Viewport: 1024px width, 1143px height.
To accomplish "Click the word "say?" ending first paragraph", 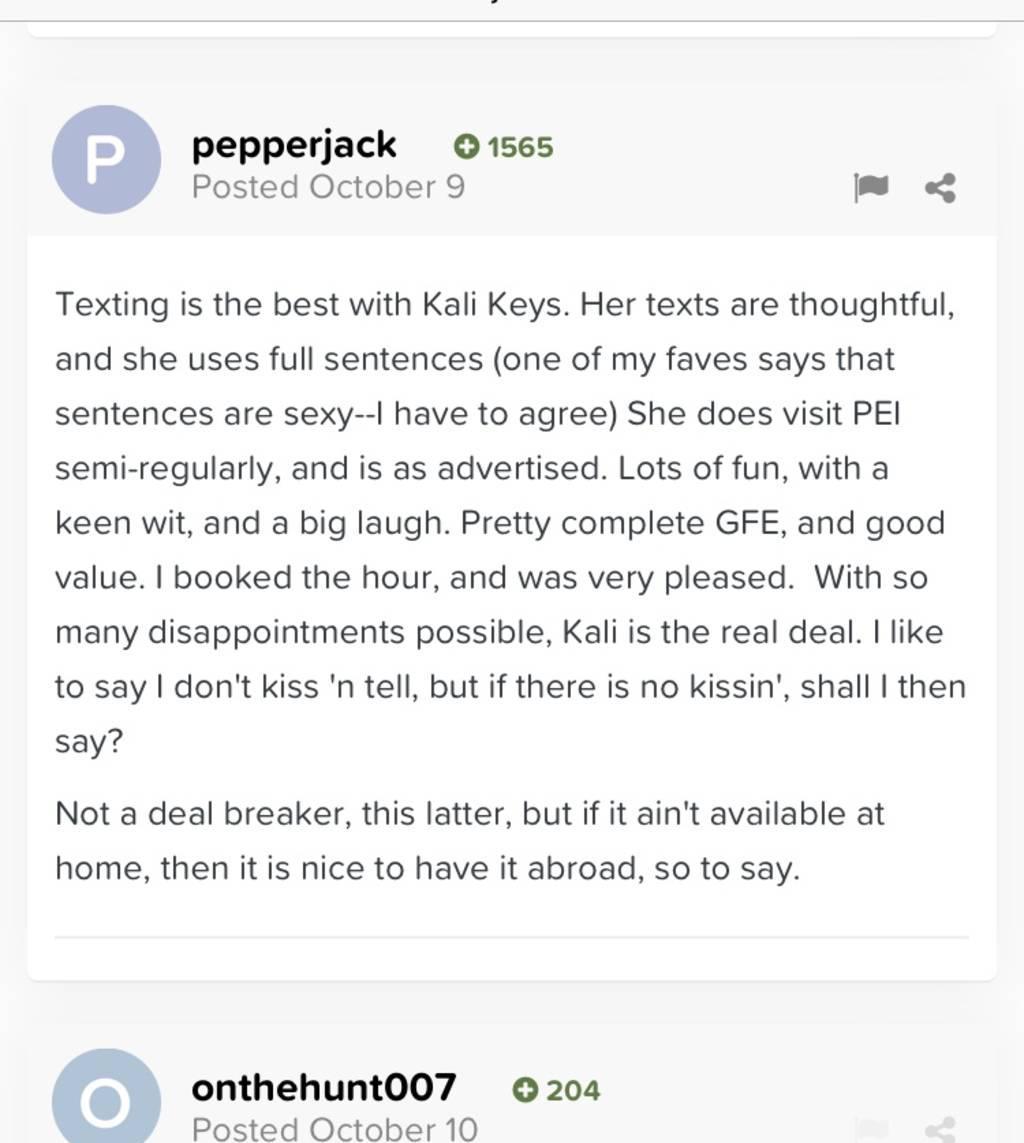I will [89, 743].
